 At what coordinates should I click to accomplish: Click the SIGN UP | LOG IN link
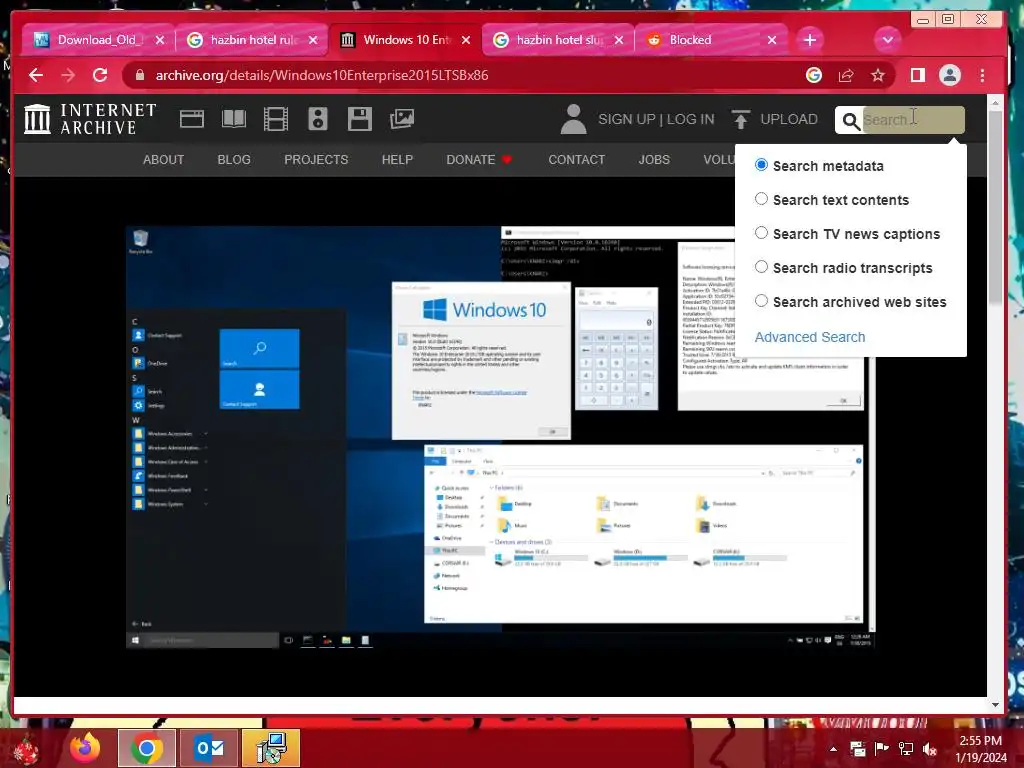[656, 120]
